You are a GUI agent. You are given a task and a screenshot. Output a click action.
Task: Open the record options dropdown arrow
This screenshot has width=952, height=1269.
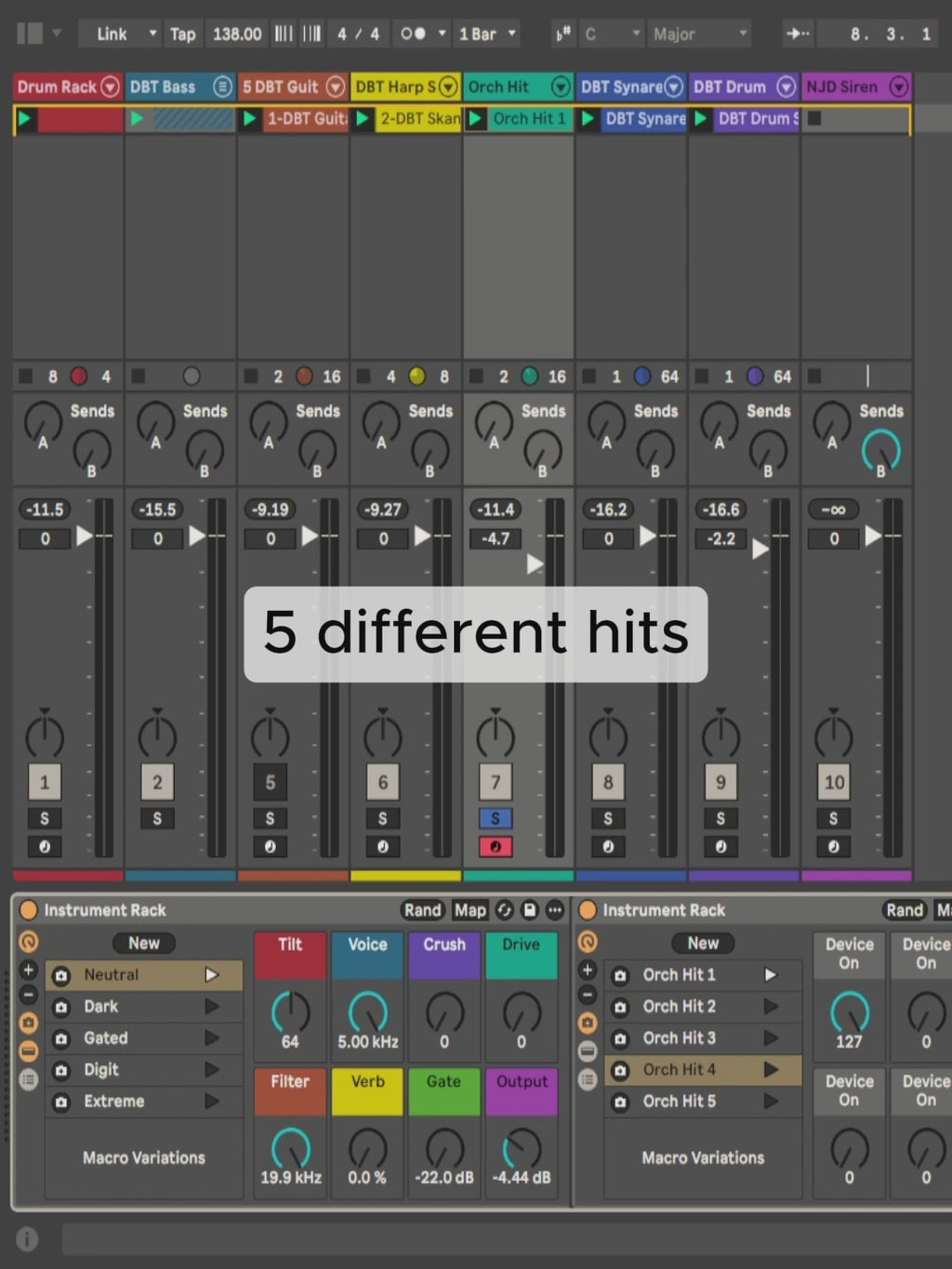click(x=442, y=34)
